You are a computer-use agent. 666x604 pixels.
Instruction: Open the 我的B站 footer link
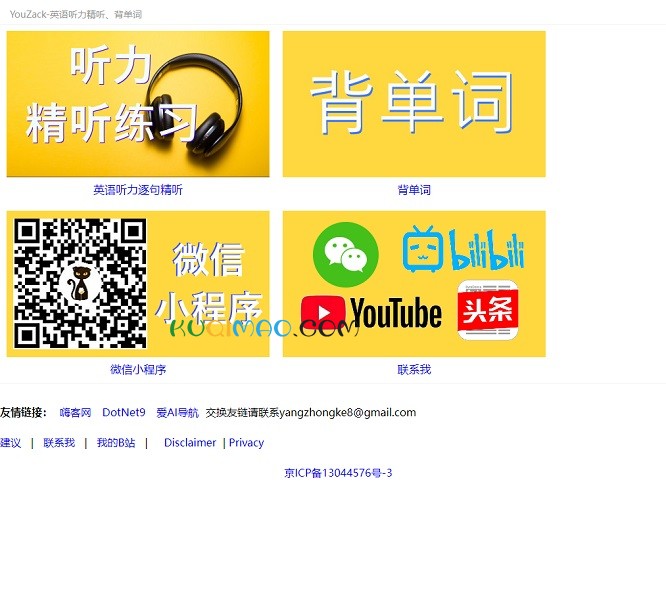coord(116,443)
